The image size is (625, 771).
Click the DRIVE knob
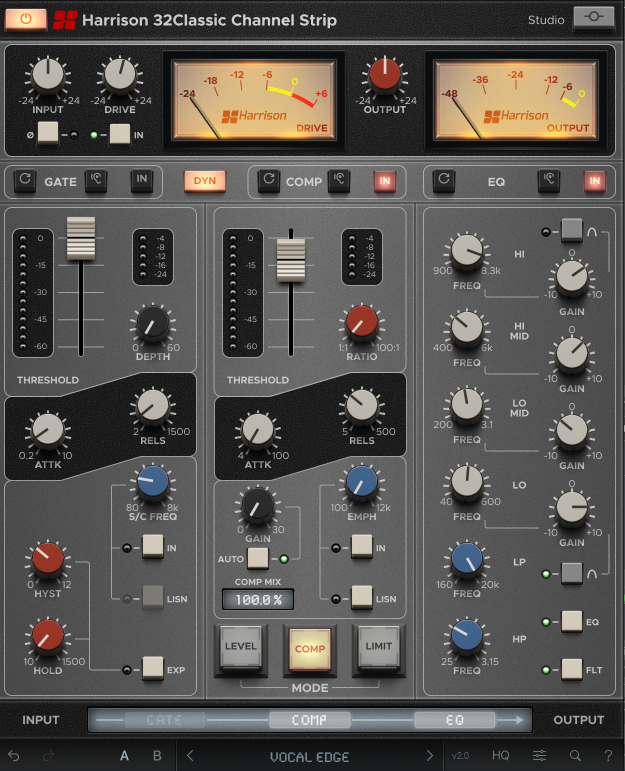point(120,76)
